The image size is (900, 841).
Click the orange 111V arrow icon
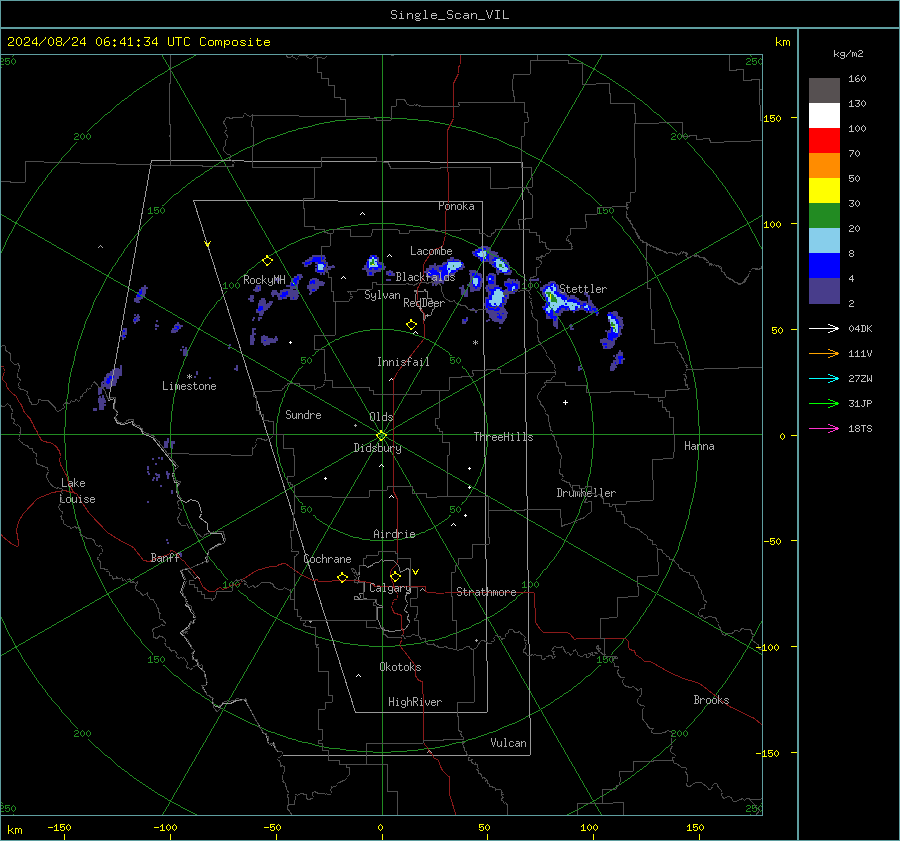(824, 354)
